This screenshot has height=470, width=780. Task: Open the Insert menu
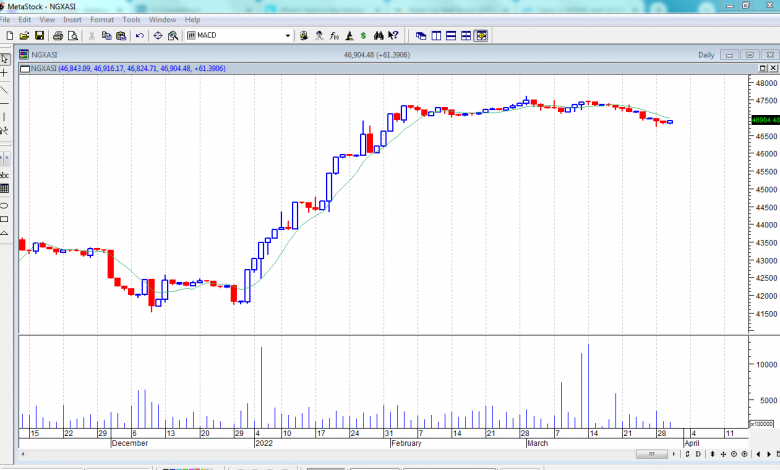pos(72,19)
